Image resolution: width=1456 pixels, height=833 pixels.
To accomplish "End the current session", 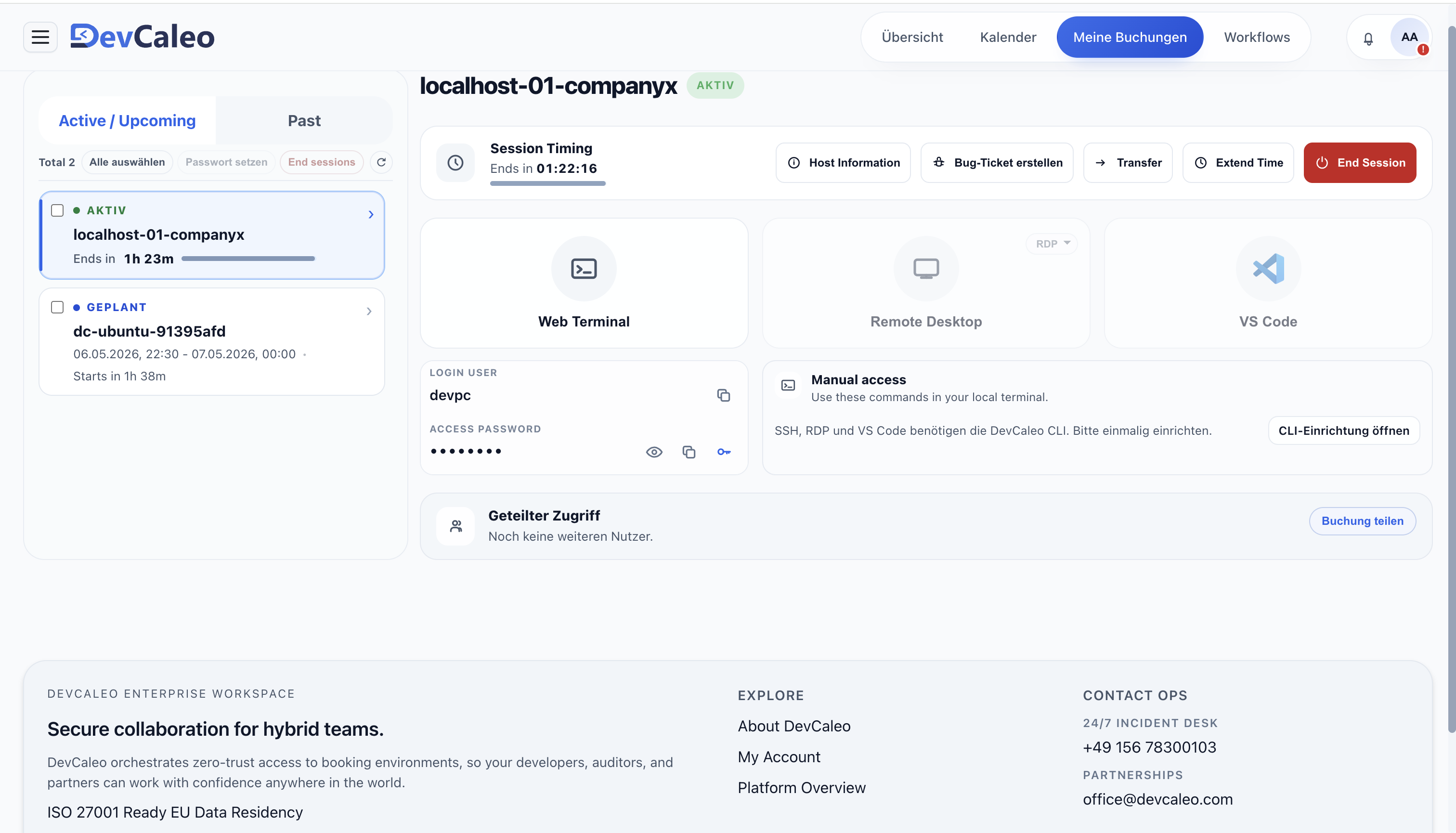I will click(x=1360, y=162).
